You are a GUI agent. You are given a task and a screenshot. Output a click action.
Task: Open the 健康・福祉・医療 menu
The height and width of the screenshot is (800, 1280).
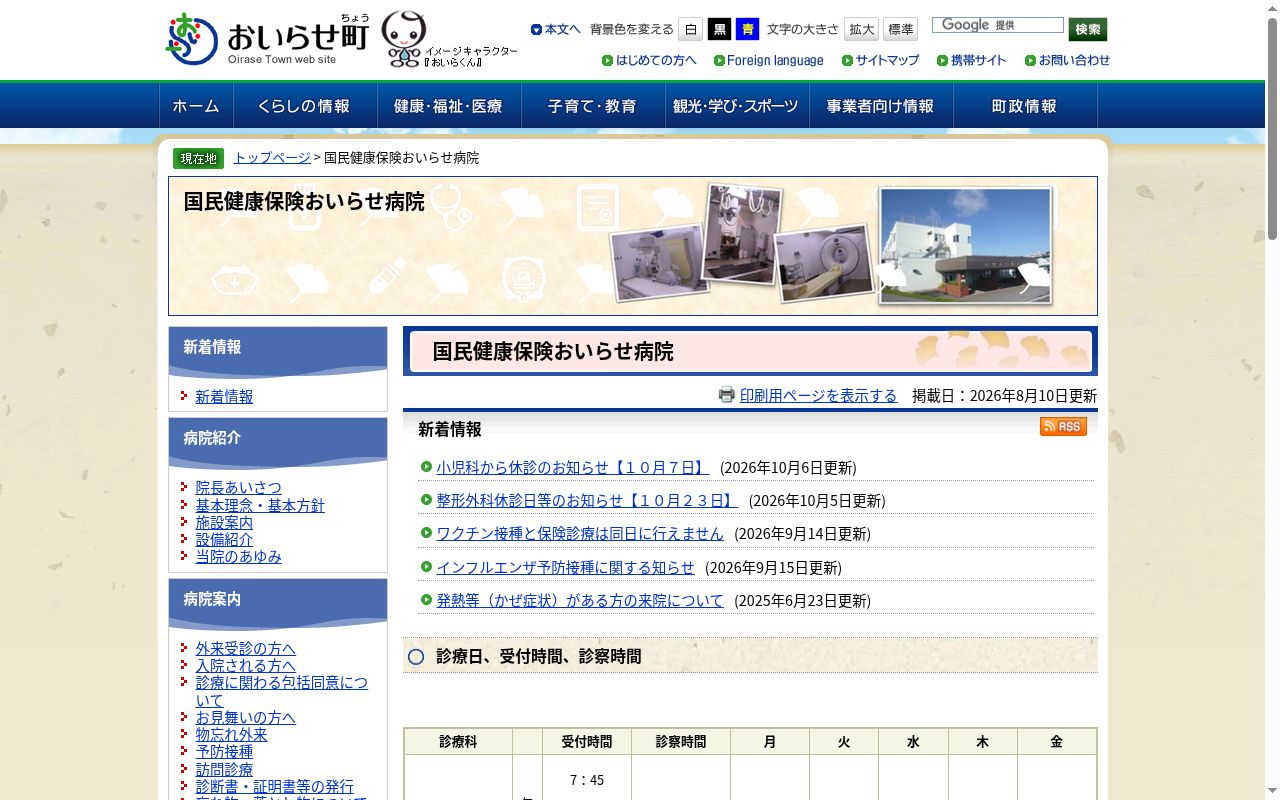click(x=449, y=106)
